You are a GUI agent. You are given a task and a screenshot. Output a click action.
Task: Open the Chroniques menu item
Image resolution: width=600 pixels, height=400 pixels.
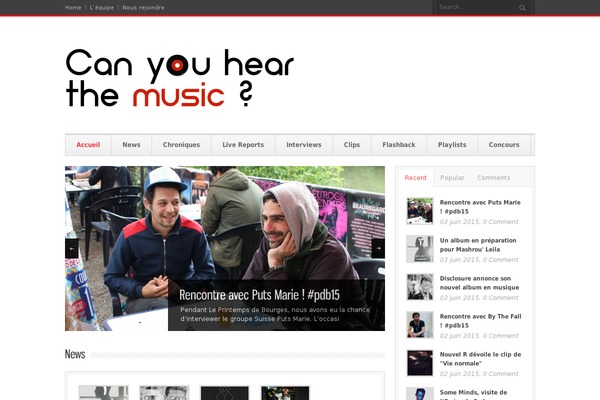tap(181, 145)
